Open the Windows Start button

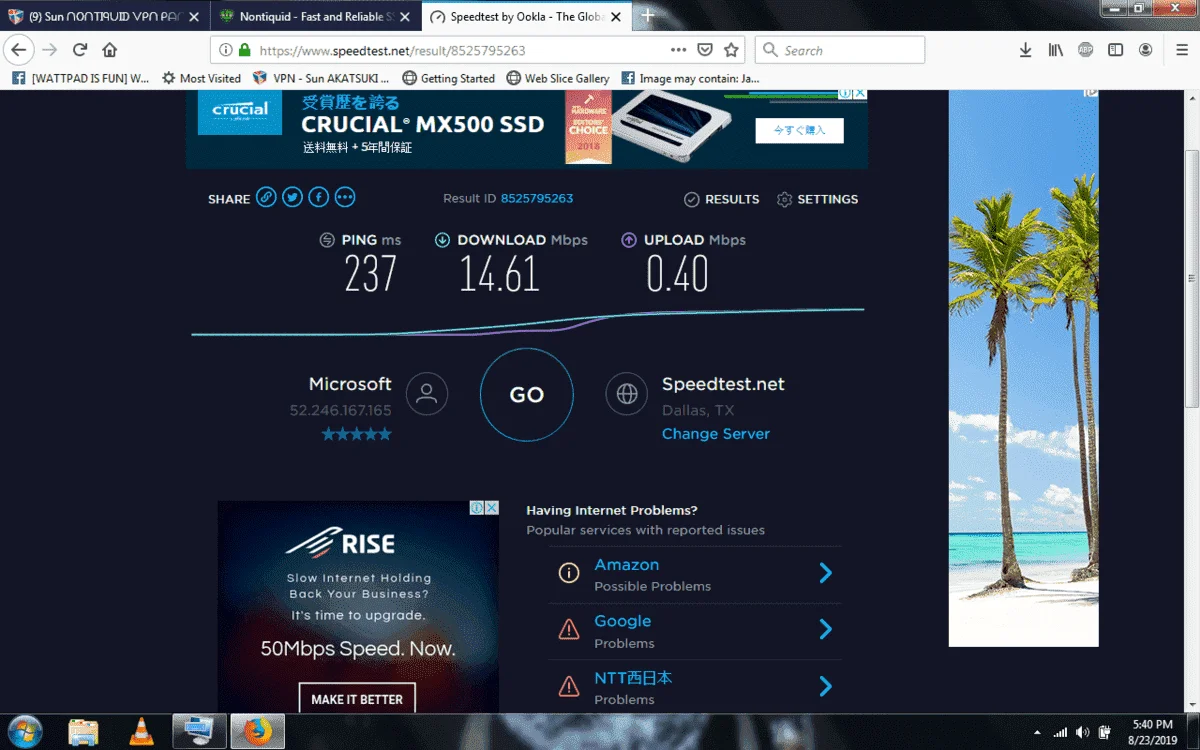(x=24, y=731)
